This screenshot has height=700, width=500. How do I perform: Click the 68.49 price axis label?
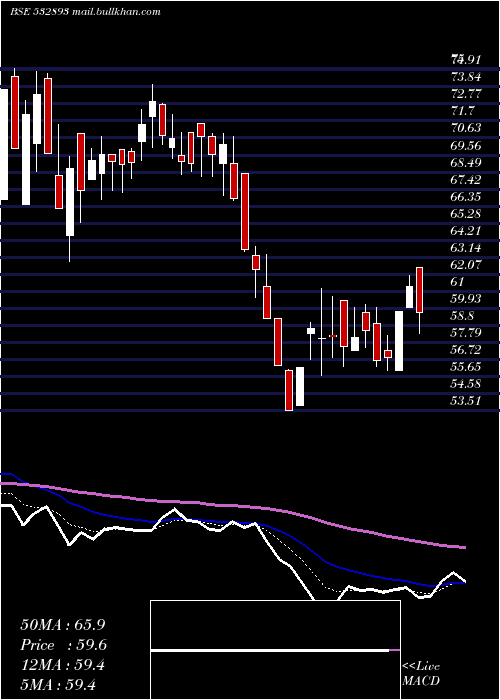point(467,162)
